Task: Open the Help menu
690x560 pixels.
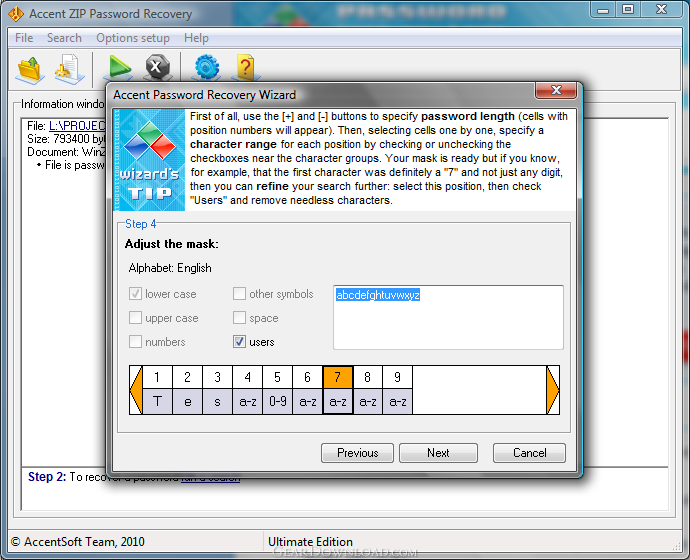Action: pyautogui.click(x=196, y=38)
